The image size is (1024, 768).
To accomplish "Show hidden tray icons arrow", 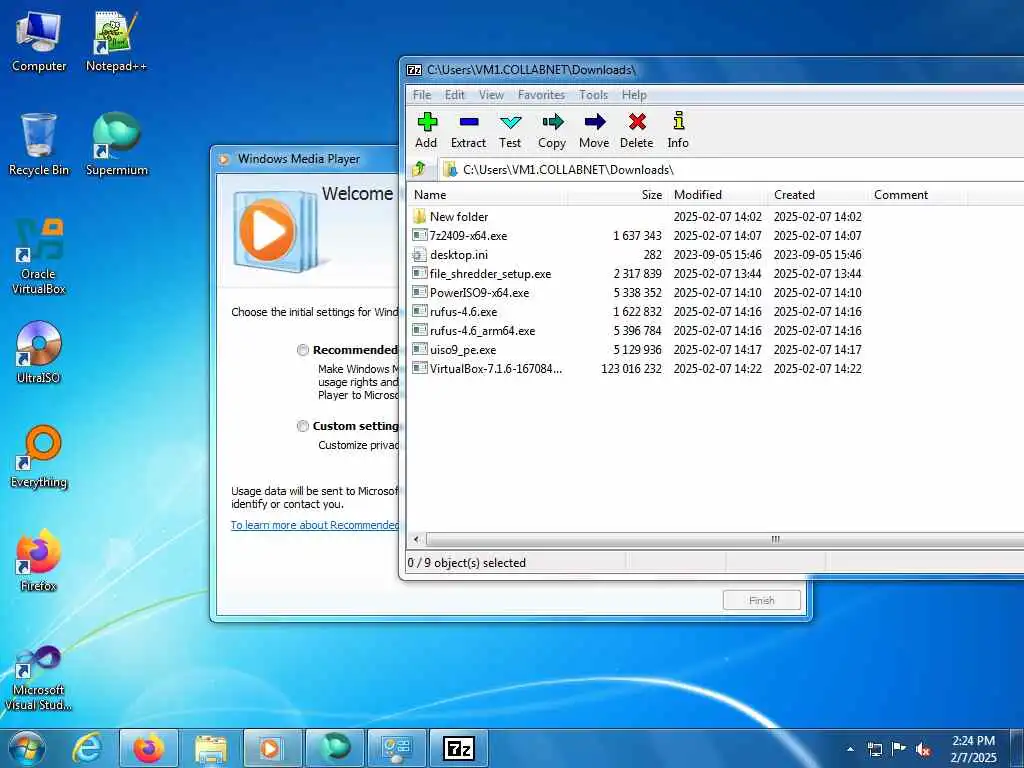I will [850, 750].
